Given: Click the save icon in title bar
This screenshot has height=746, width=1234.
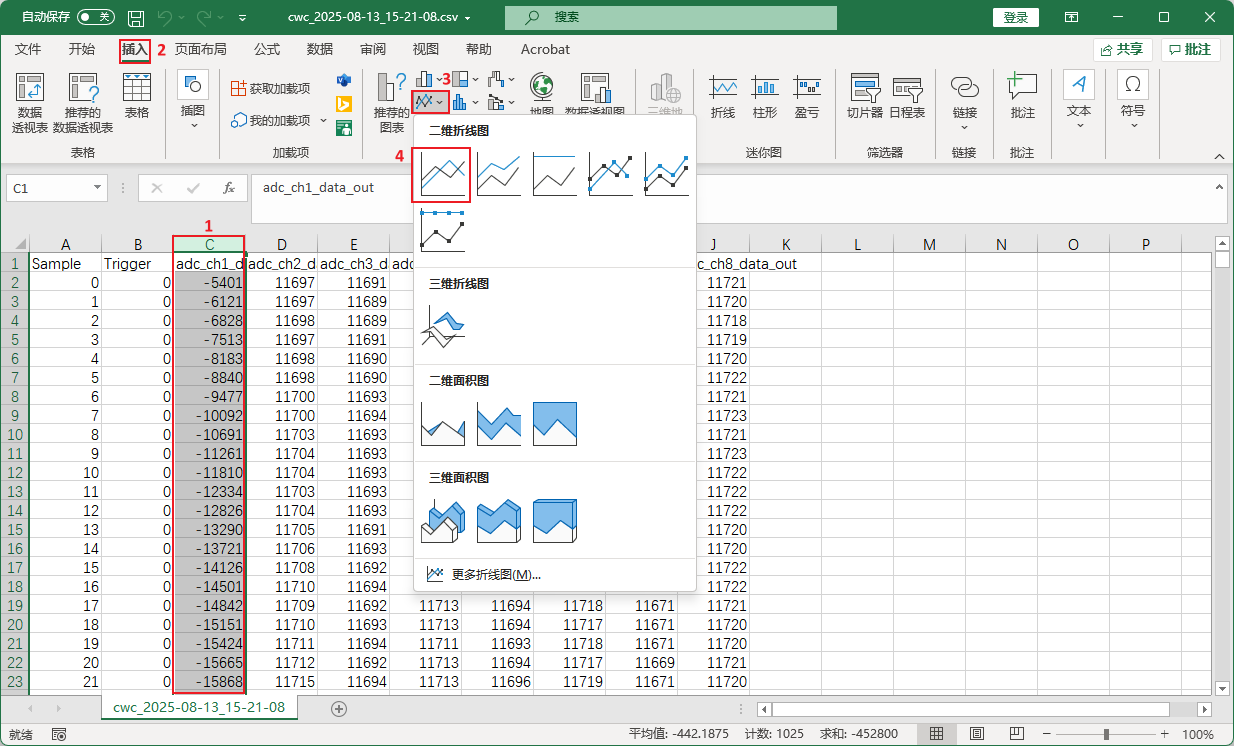Looking at the screenshot, I should coord(136,18).
